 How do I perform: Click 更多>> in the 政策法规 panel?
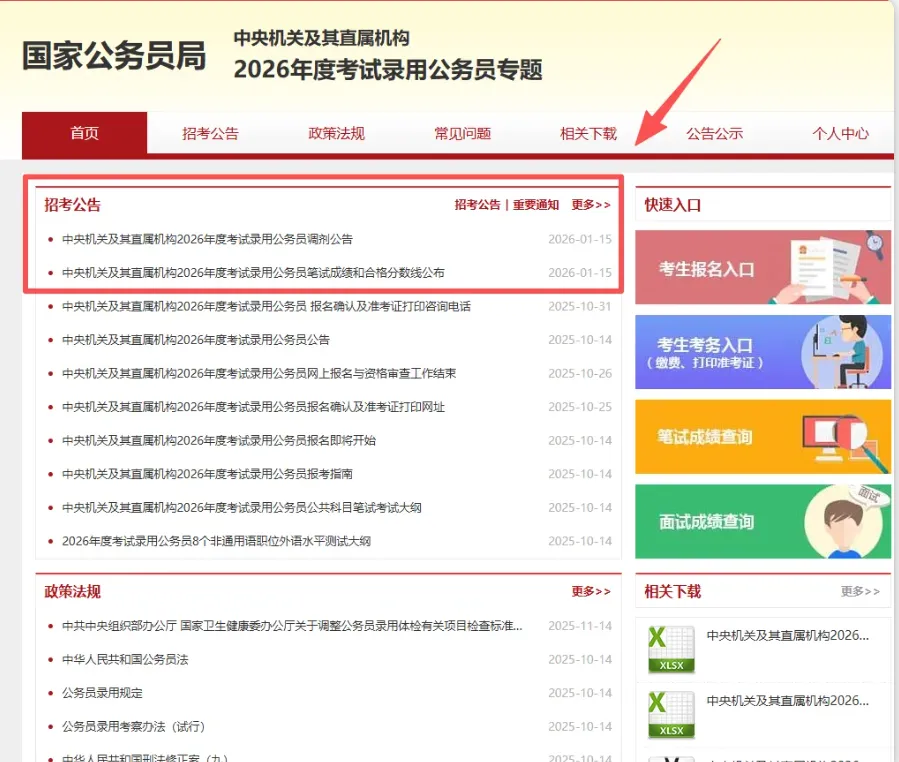pos(591,591)
